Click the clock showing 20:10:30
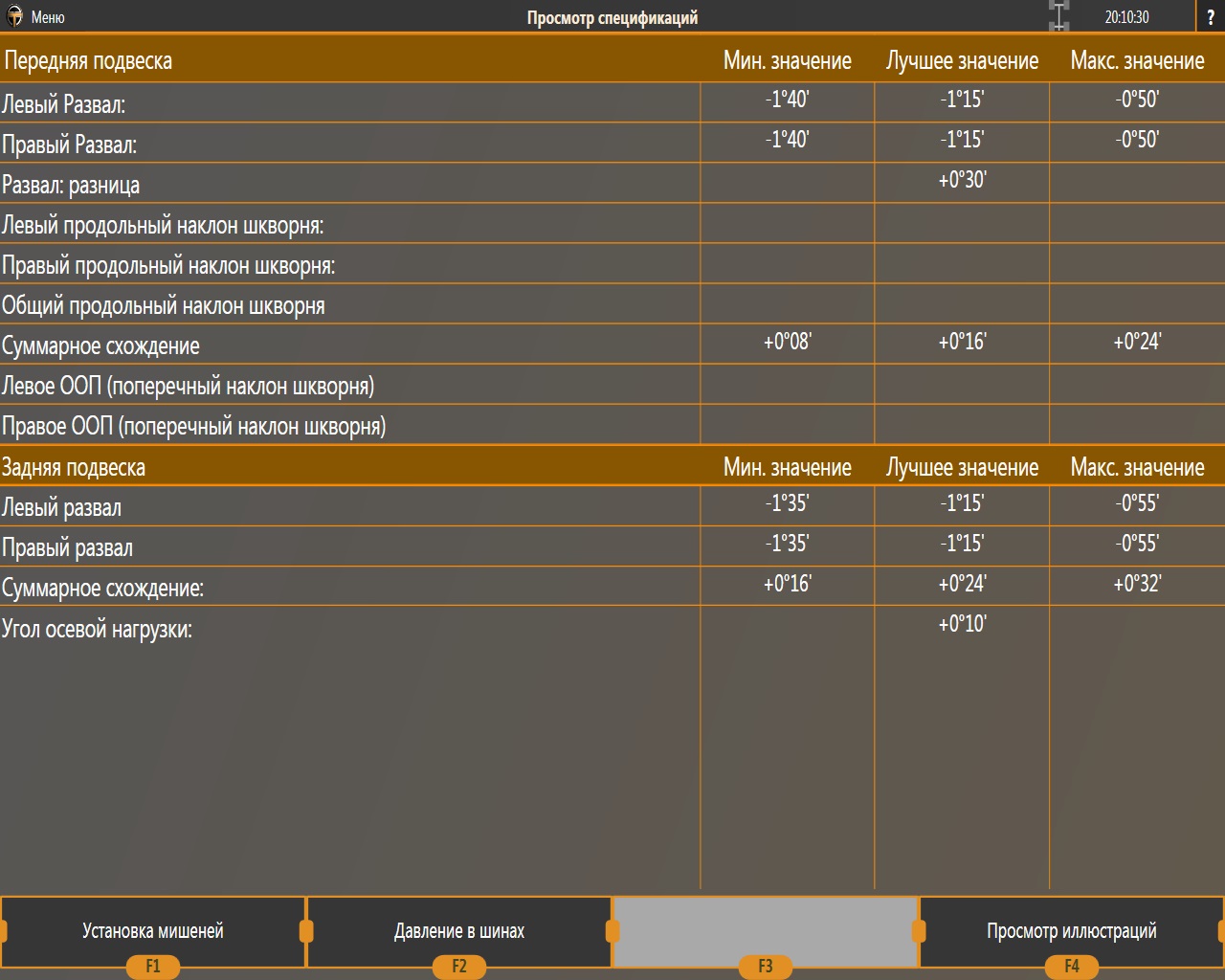The height and width of the screenshot is (980, 1225). pos(1126,17)
